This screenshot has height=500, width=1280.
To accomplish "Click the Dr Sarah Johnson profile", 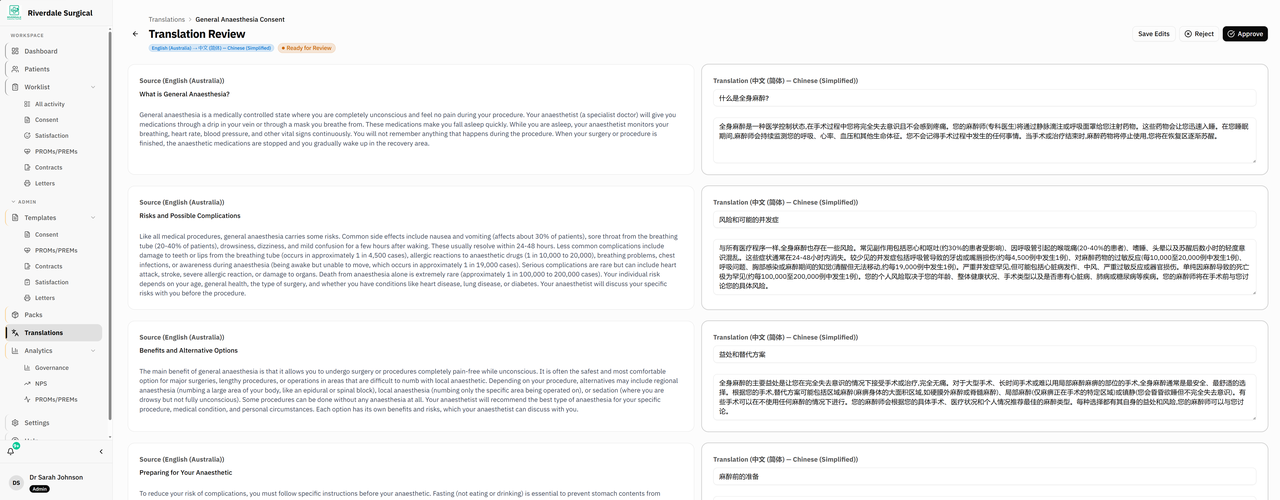I will (54, 483).
